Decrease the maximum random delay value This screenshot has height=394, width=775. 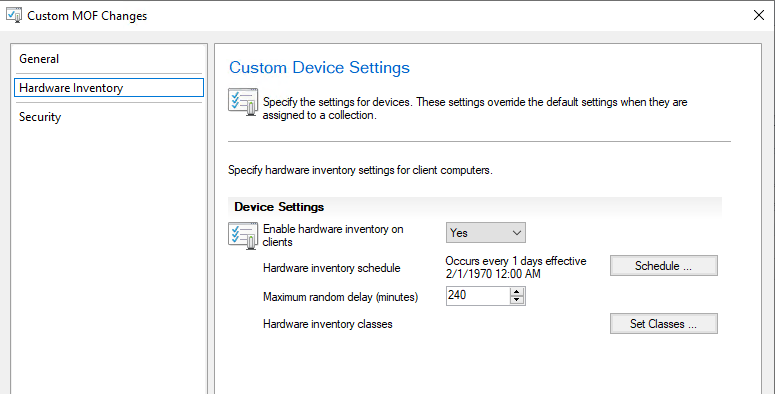[517, 300]
